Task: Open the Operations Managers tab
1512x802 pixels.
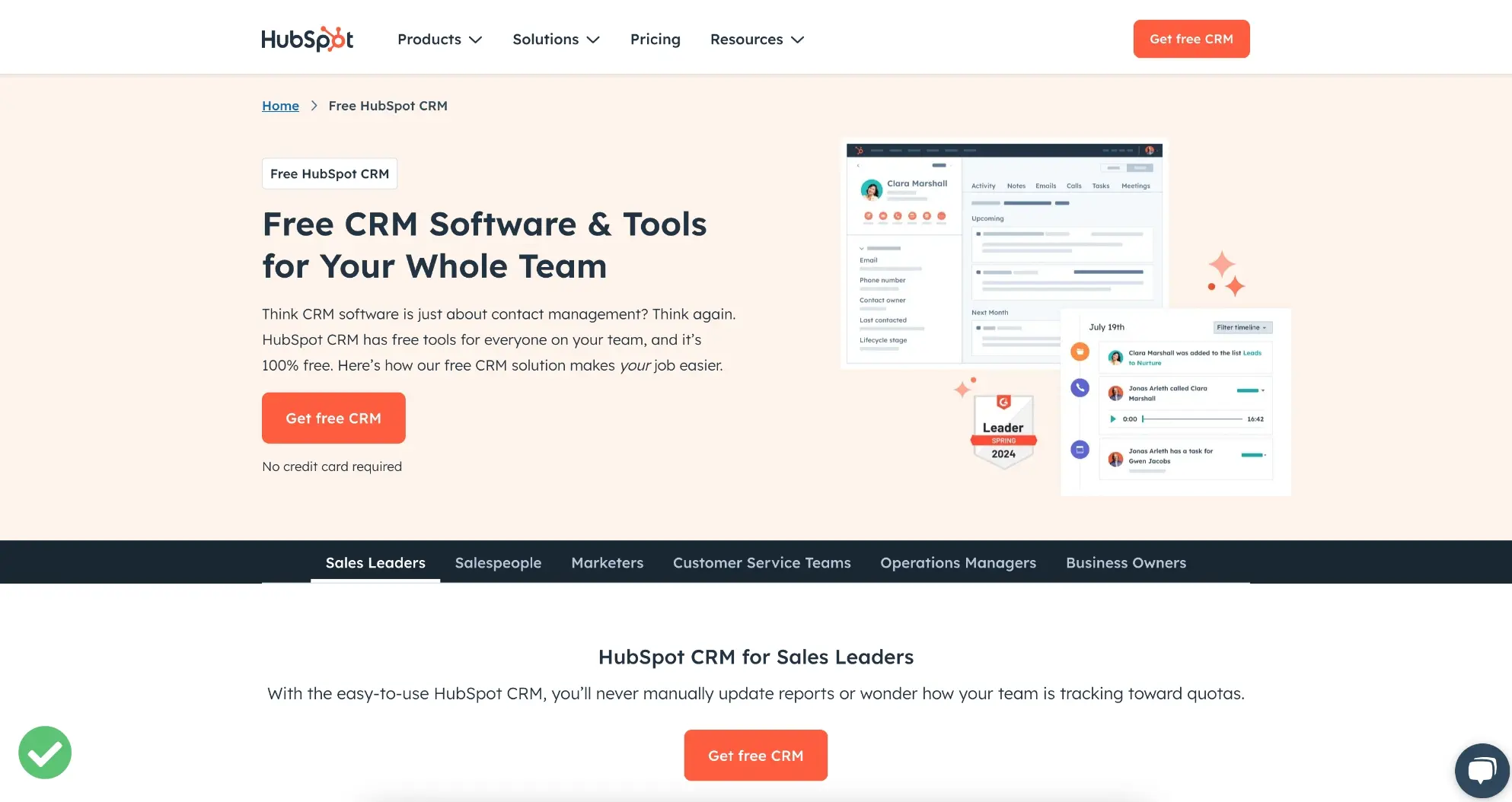Action: pos(958,562)
